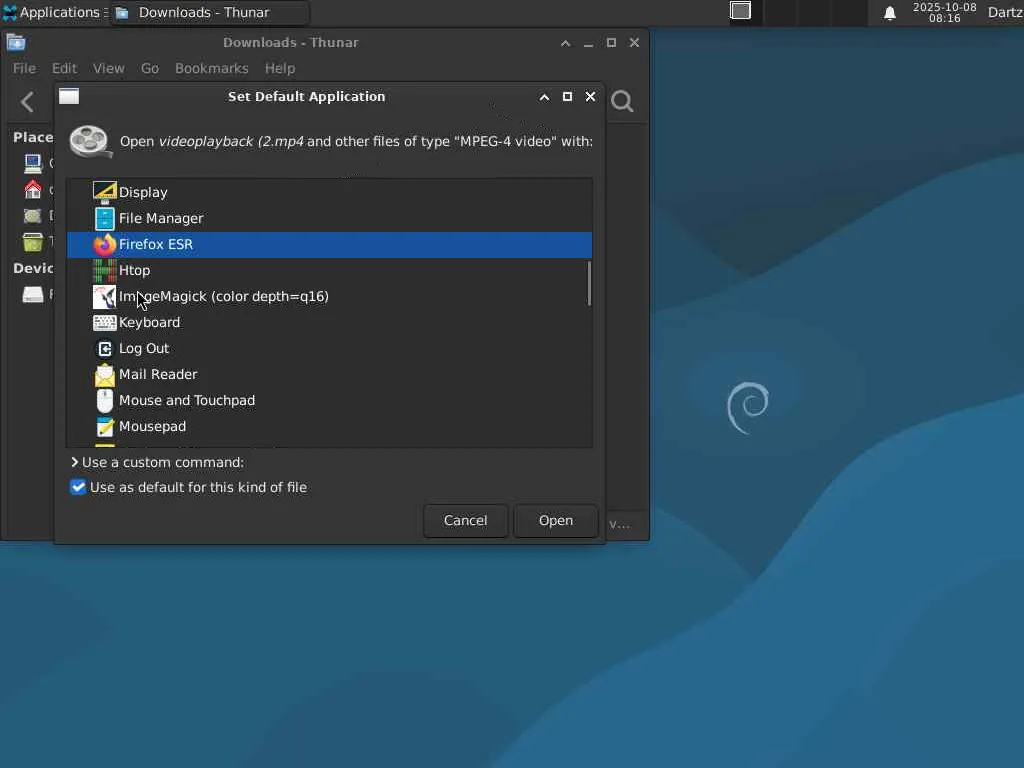Viewport: 1024px width, 768px height.
Task: Select the 'Htop' list row text
Action: click(135, 270)
